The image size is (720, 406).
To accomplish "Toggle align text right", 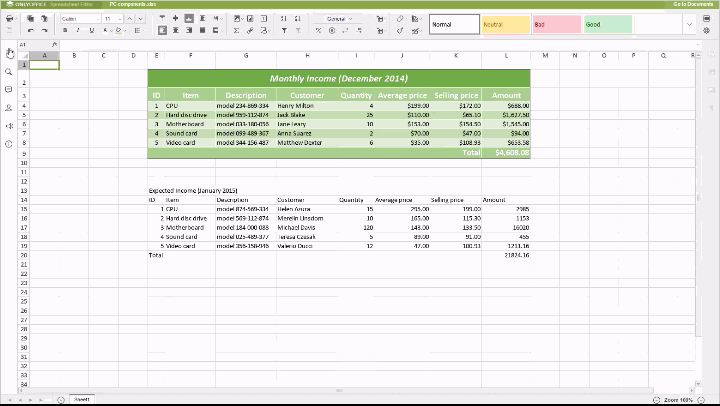I will (189, 31).
